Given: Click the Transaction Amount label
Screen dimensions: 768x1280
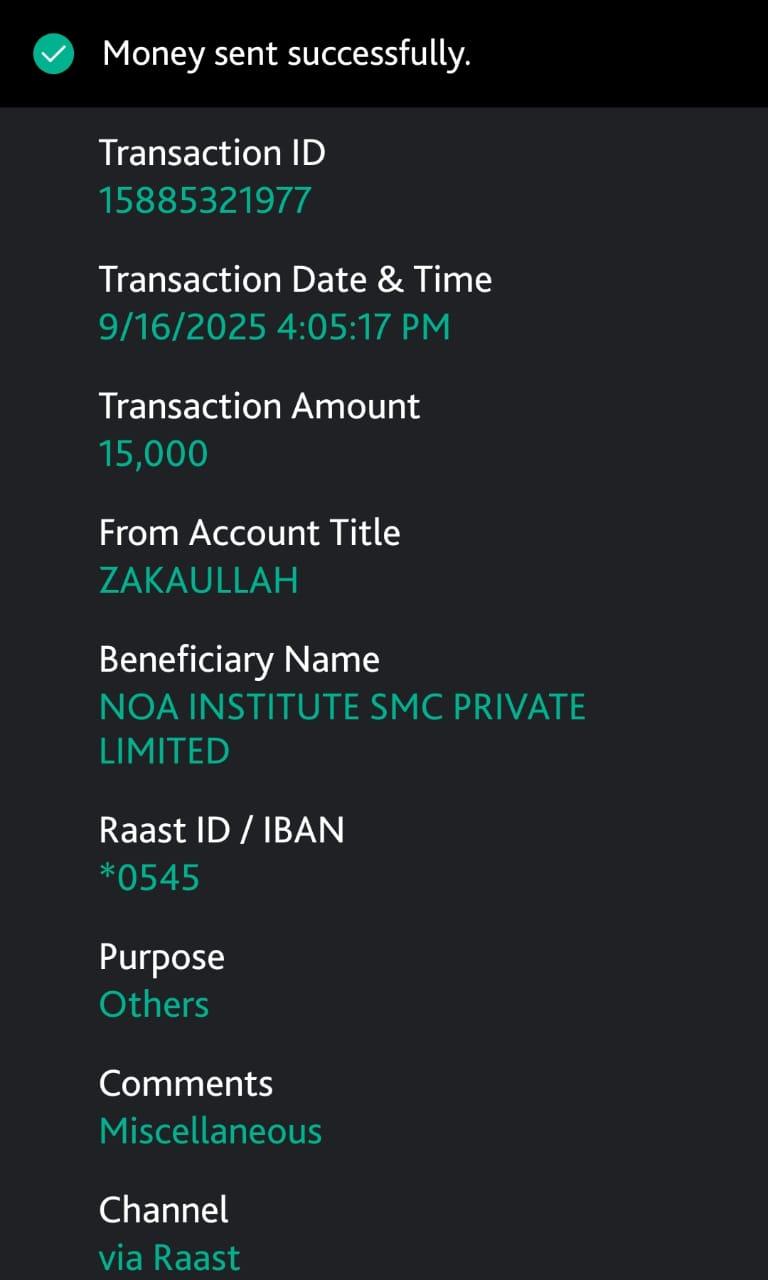Looking at the screenshot, I should tap(259, 406).
